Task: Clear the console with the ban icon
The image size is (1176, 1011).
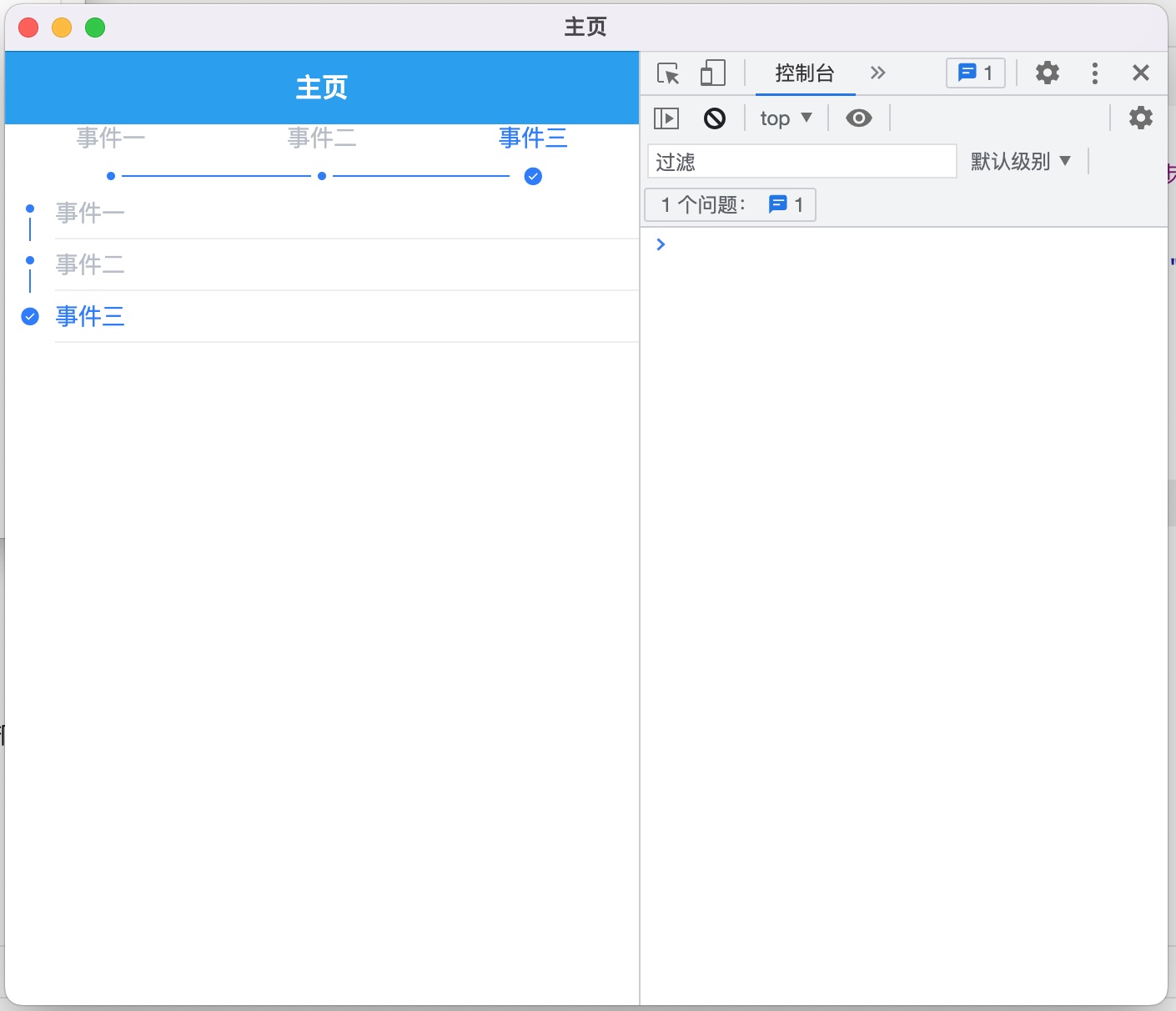Action: pos(715,118)
